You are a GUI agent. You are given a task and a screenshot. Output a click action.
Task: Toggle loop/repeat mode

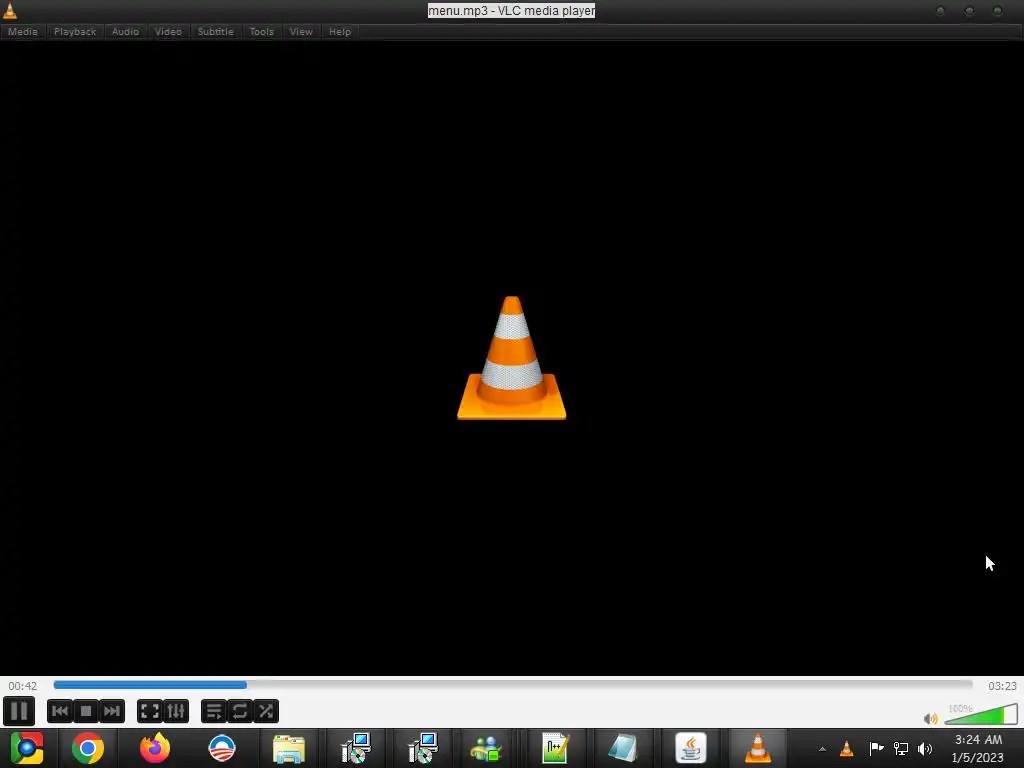[x=240, y=711]
